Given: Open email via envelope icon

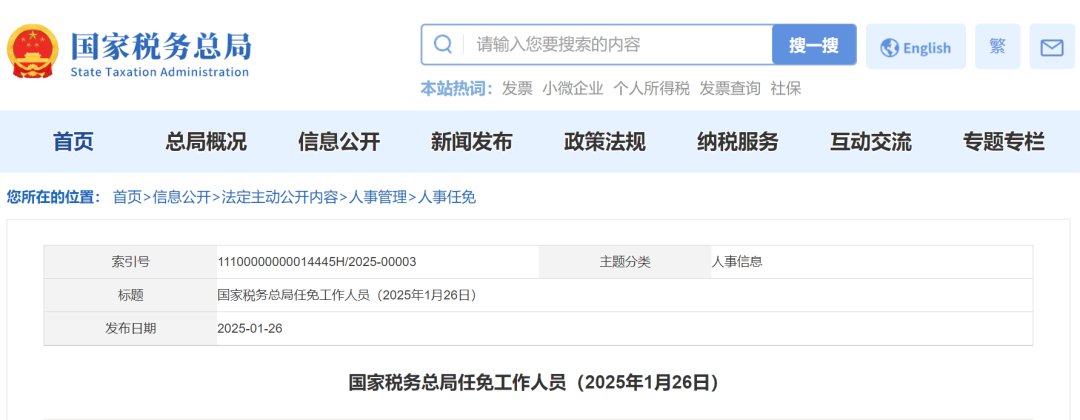Looking at the screenshot, I should point(1051,47).
